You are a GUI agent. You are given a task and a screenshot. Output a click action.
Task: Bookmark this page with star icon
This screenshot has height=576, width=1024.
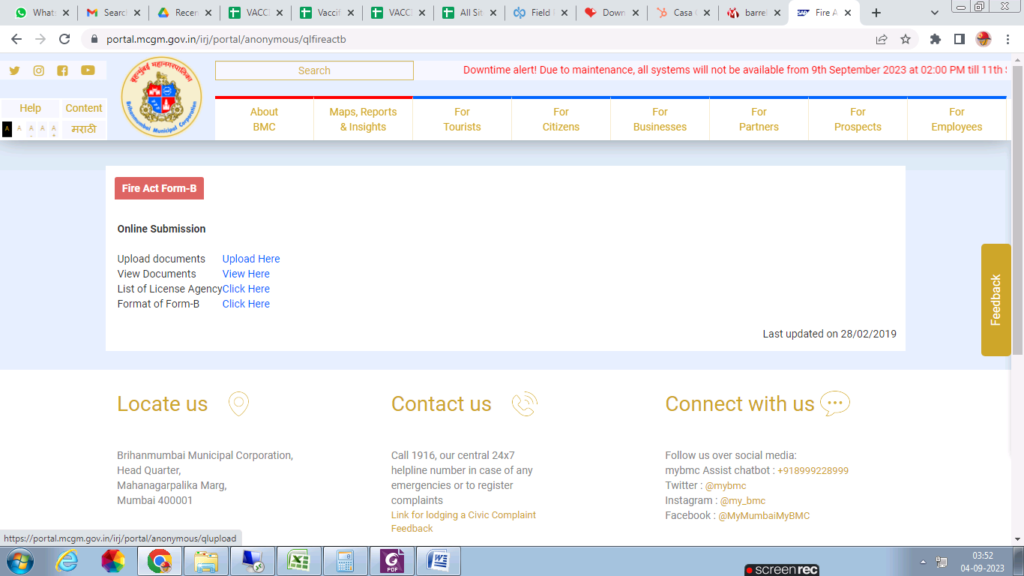905,39
